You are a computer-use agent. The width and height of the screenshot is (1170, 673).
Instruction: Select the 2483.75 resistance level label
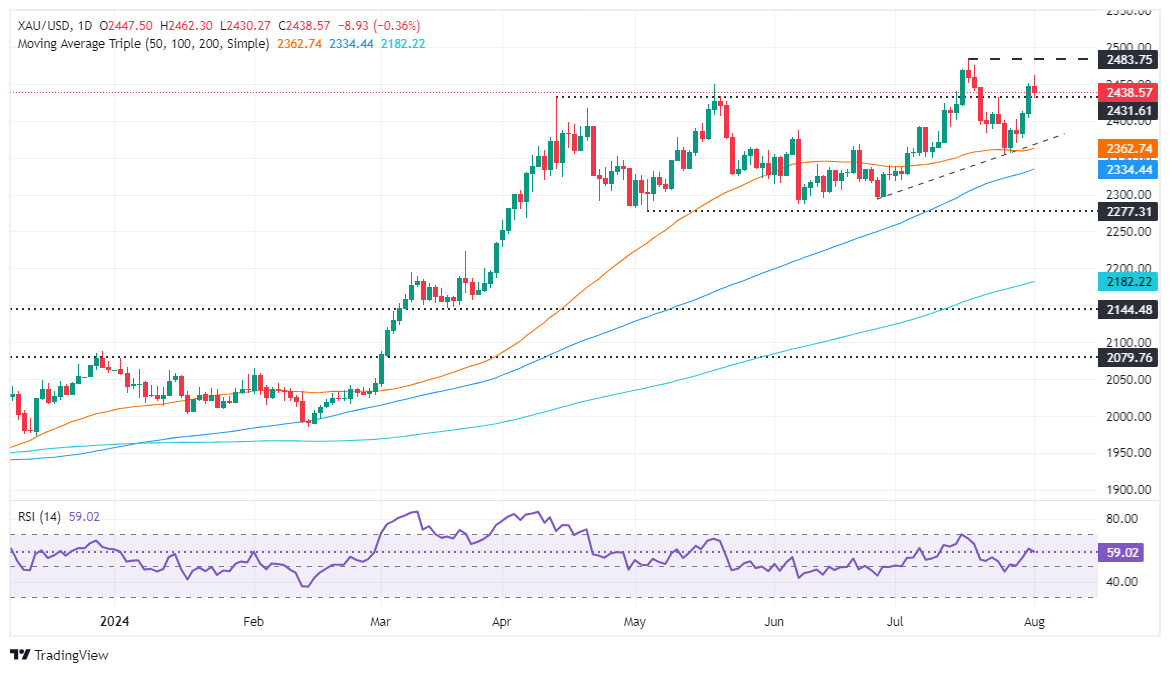1127,60
